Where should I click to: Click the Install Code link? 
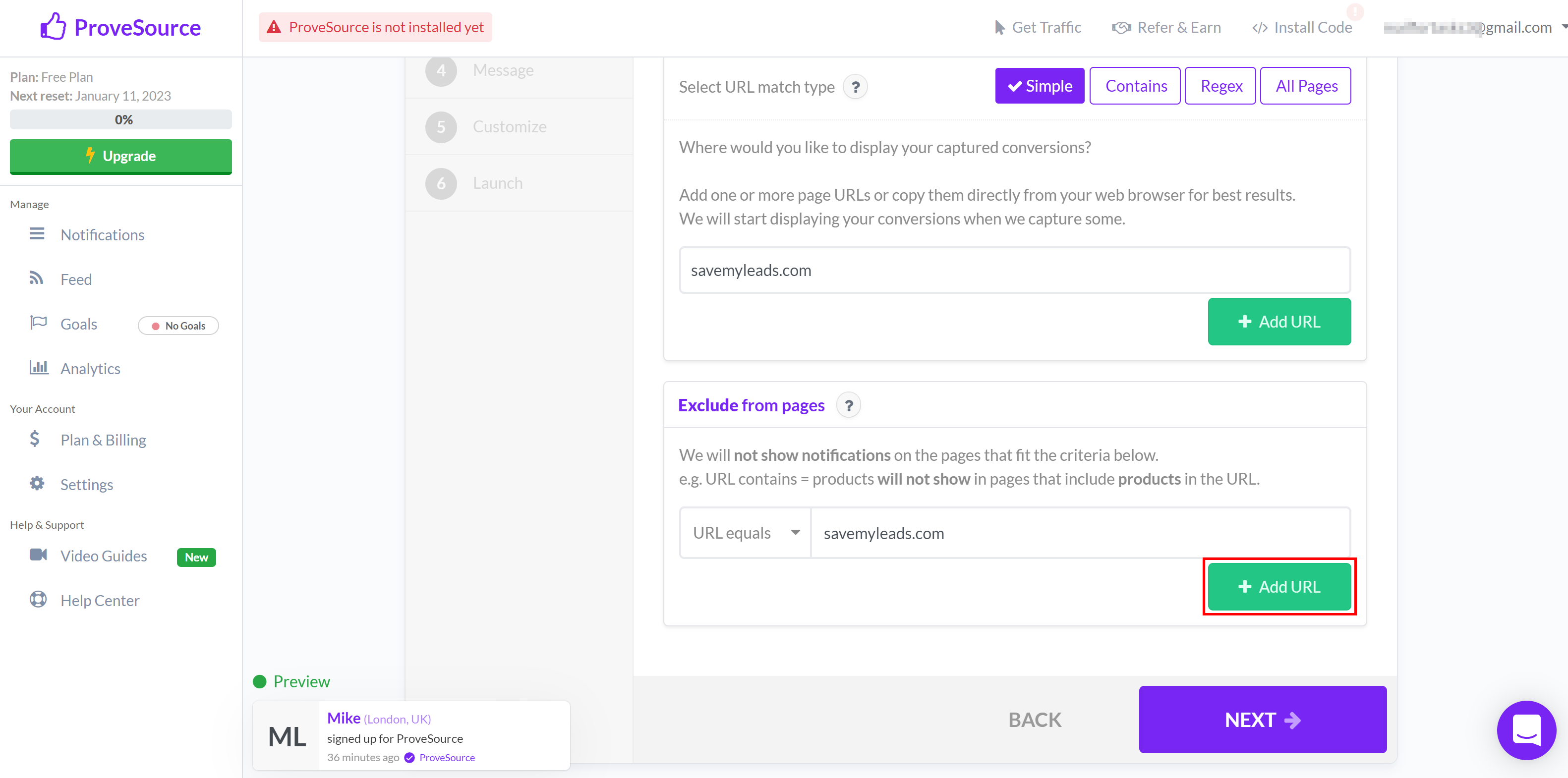(1302, 27)
